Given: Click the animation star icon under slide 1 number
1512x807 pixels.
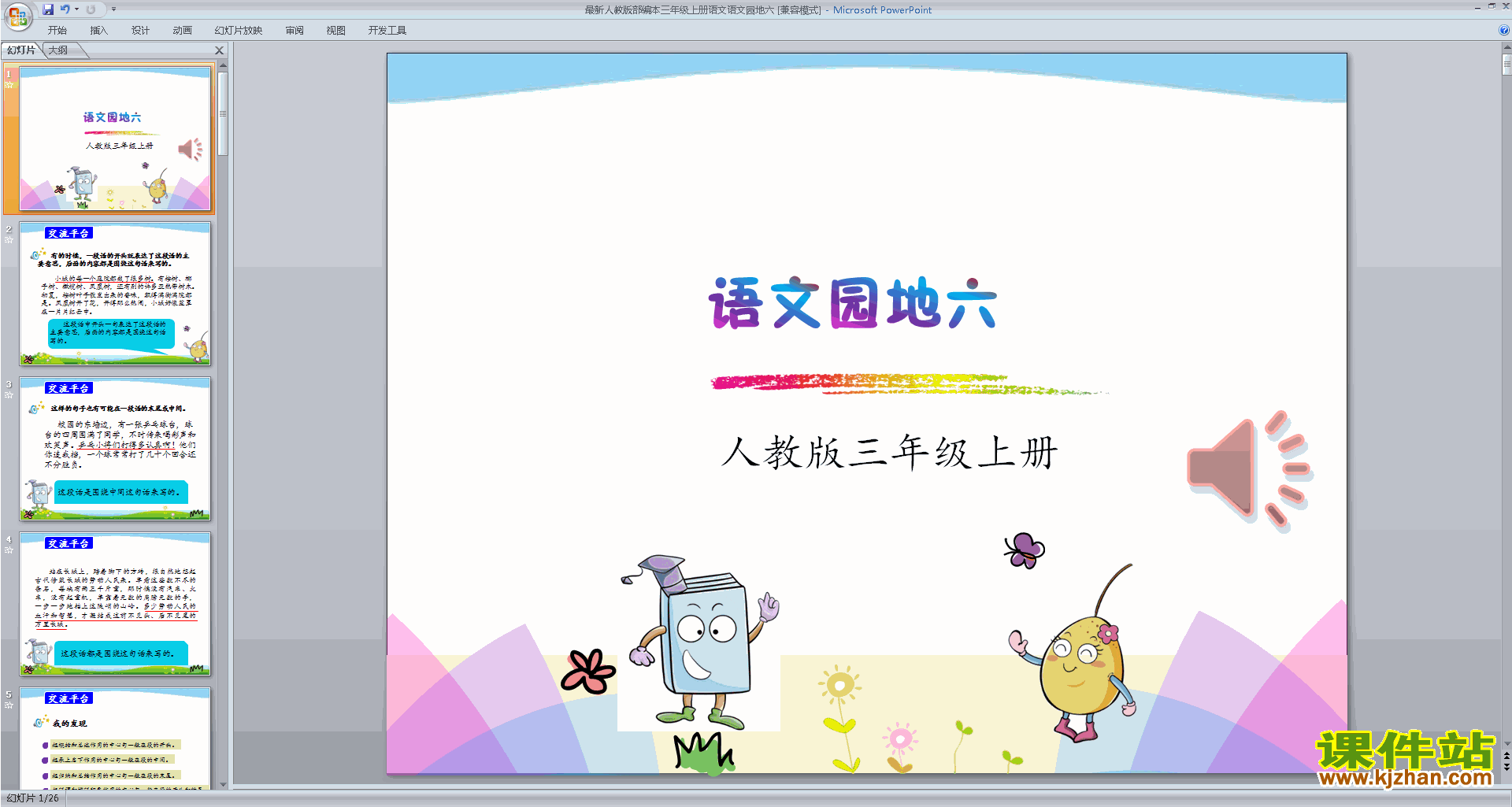Looking at the screenshot, I should tap(9, 84).
